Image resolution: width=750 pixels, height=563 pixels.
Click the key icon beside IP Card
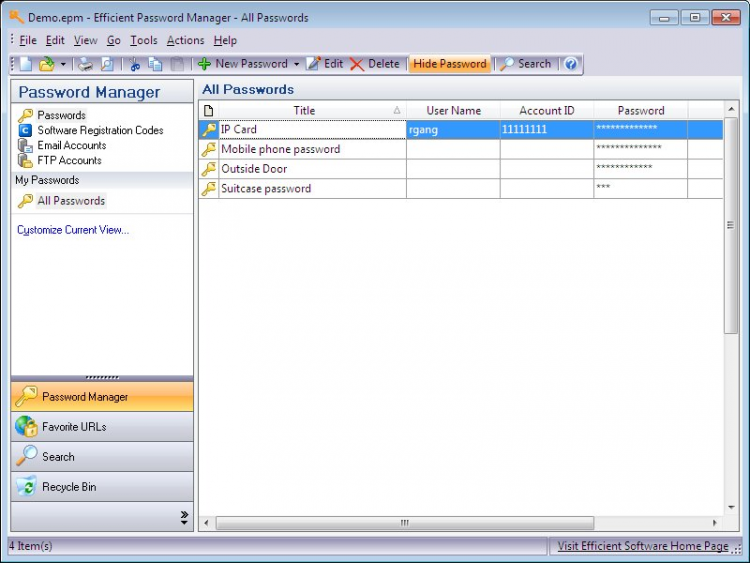[209, 130]
